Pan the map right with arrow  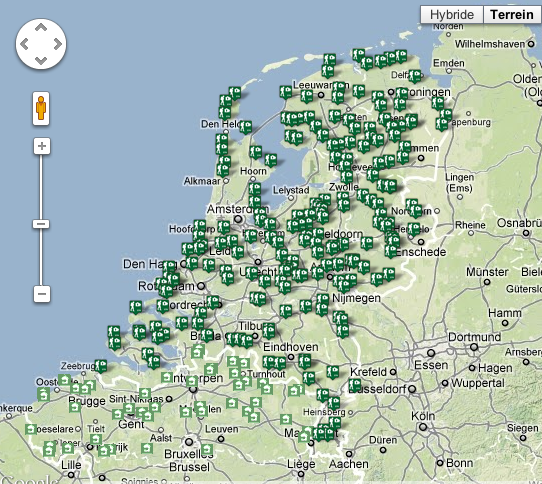pos(58,44)
